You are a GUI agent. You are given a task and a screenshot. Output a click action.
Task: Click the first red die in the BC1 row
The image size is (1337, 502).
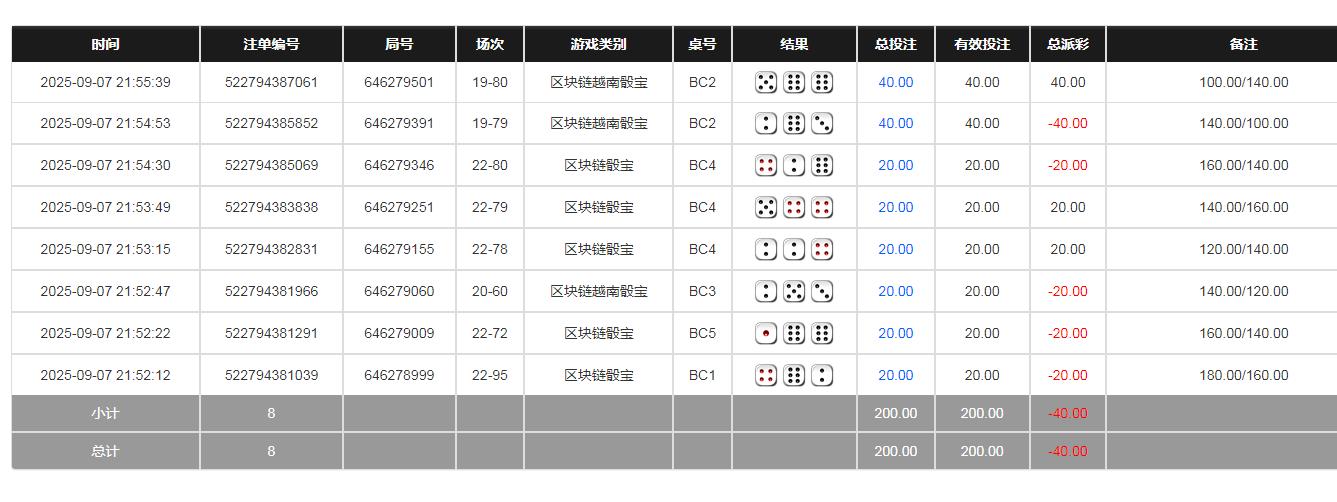pos(766,376)
